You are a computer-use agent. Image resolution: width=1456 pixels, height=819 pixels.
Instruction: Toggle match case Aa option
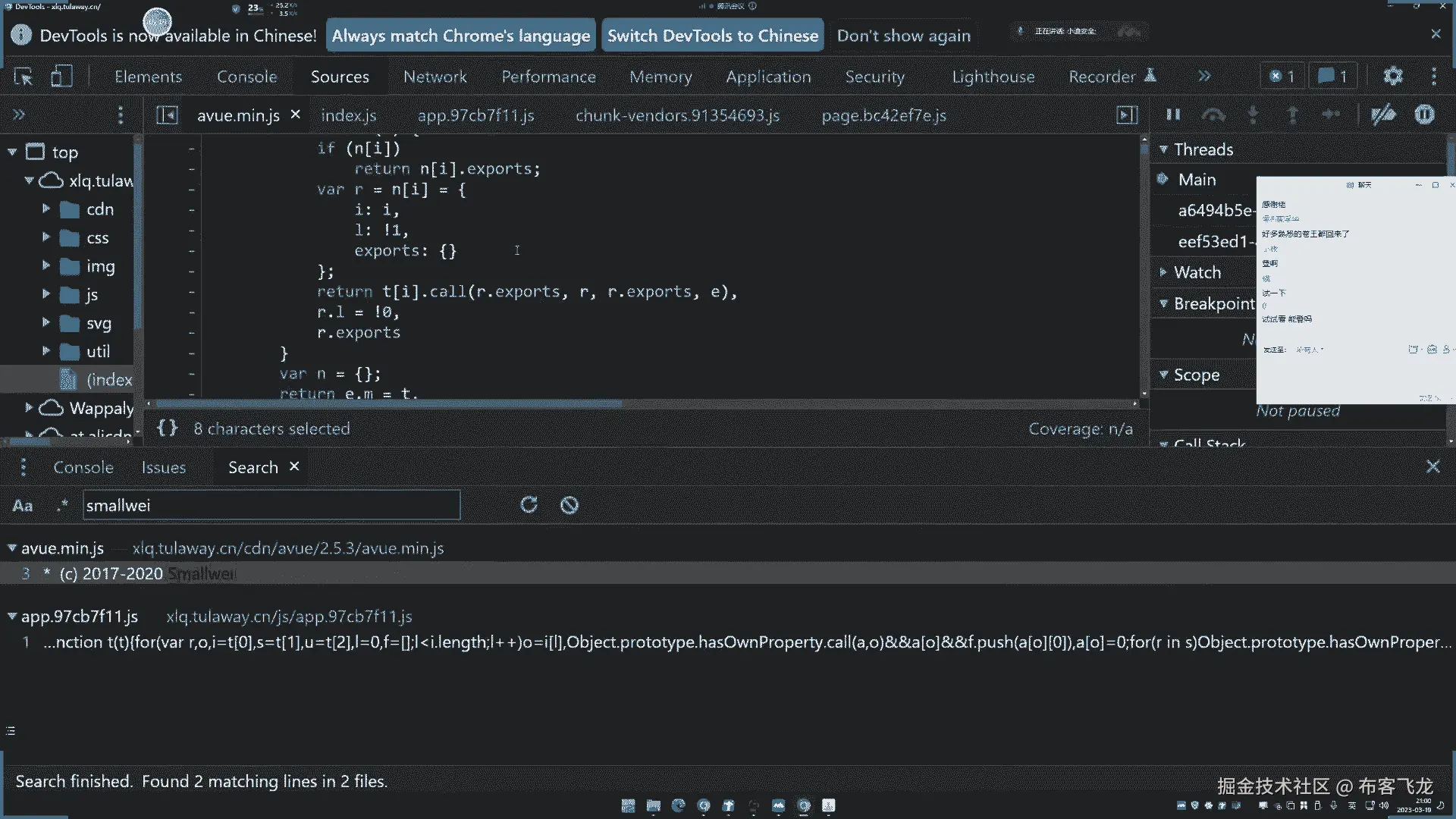pos(23,505)
